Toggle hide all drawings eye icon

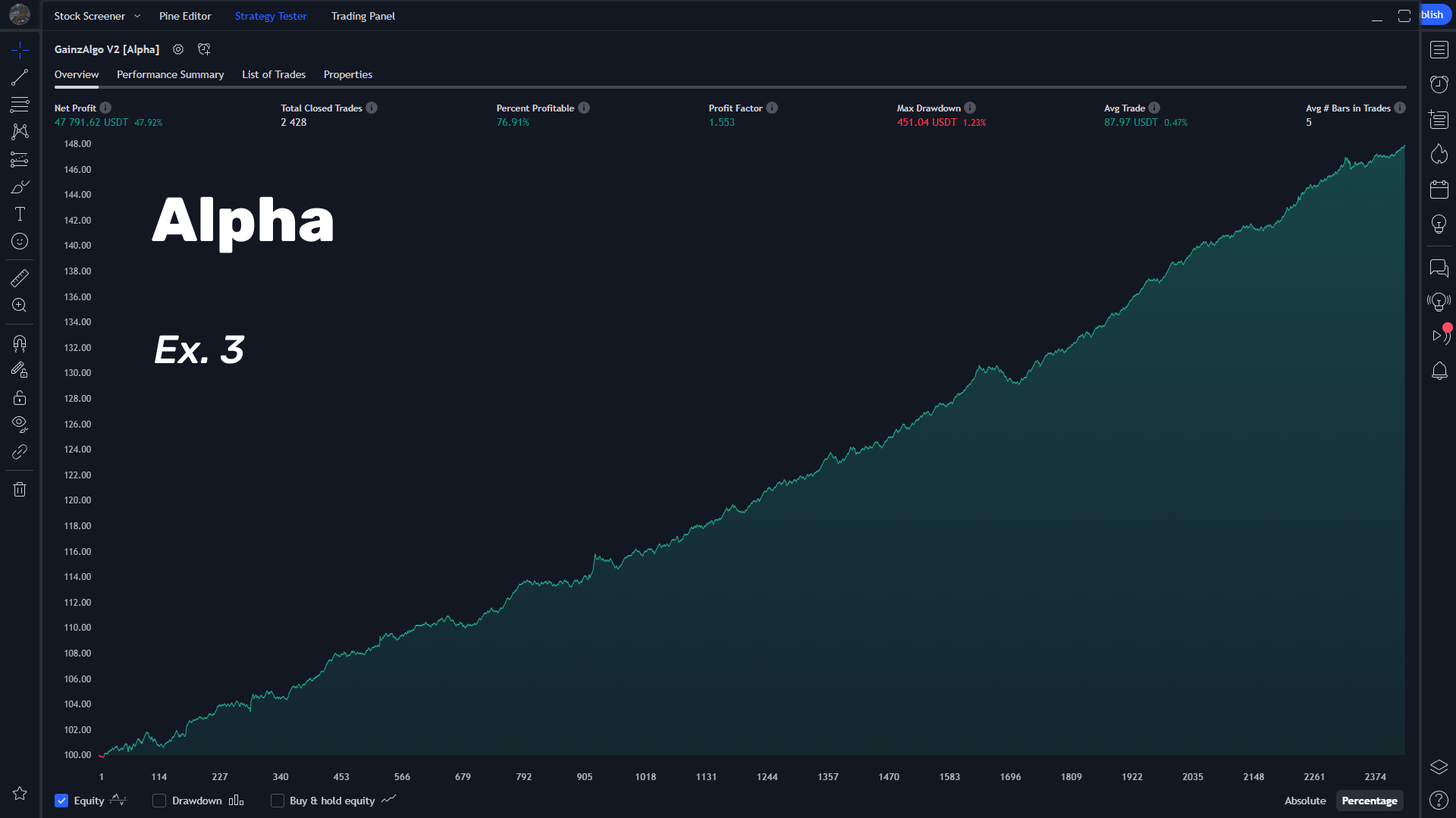point(20,423)
